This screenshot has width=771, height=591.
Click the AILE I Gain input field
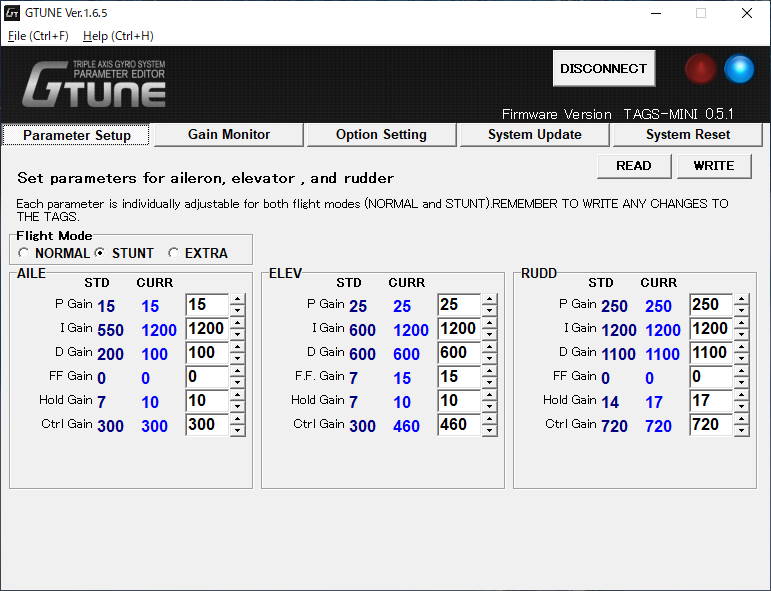[x=208, y=329]
